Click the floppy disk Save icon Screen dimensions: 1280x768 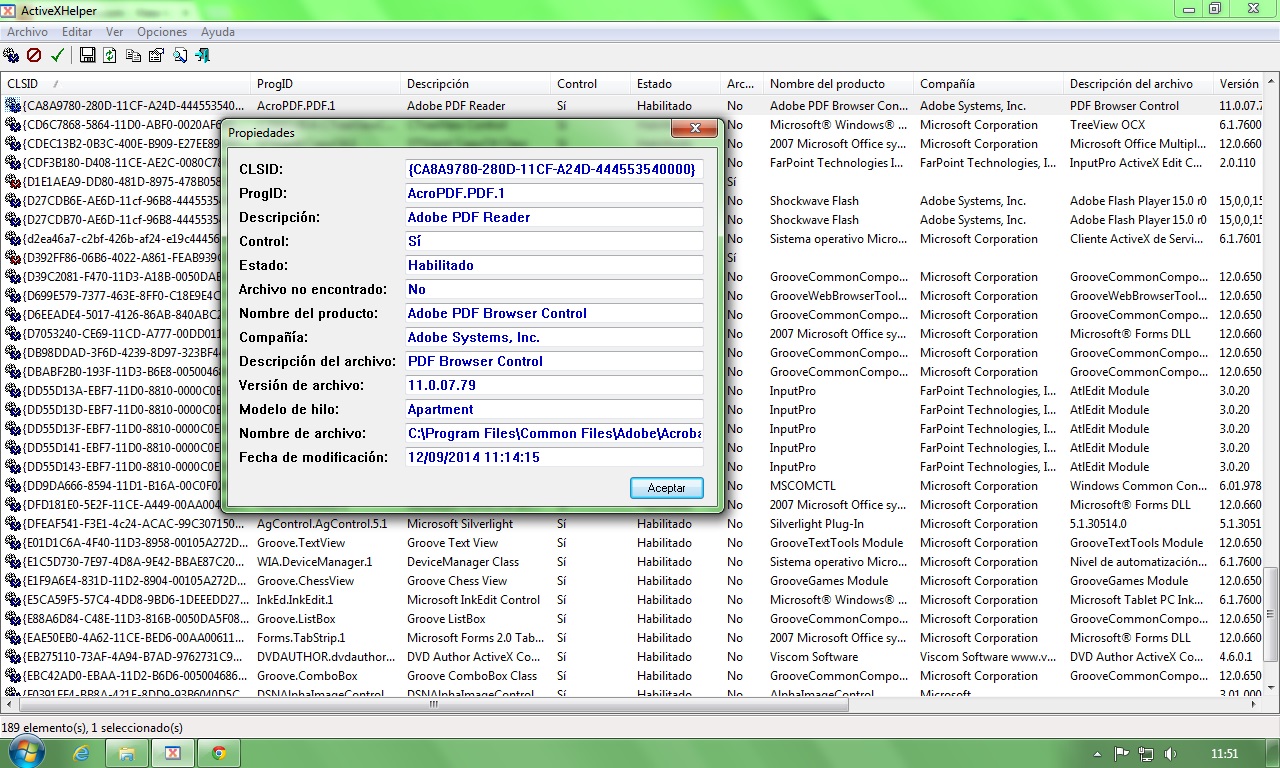(87, 56)
